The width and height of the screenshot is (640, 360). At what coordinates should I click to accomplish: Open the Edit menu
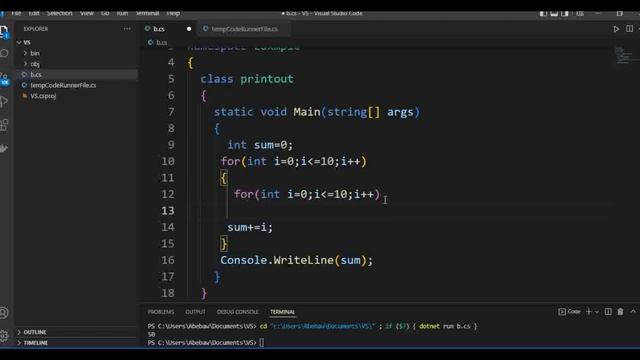click(34, 13)
